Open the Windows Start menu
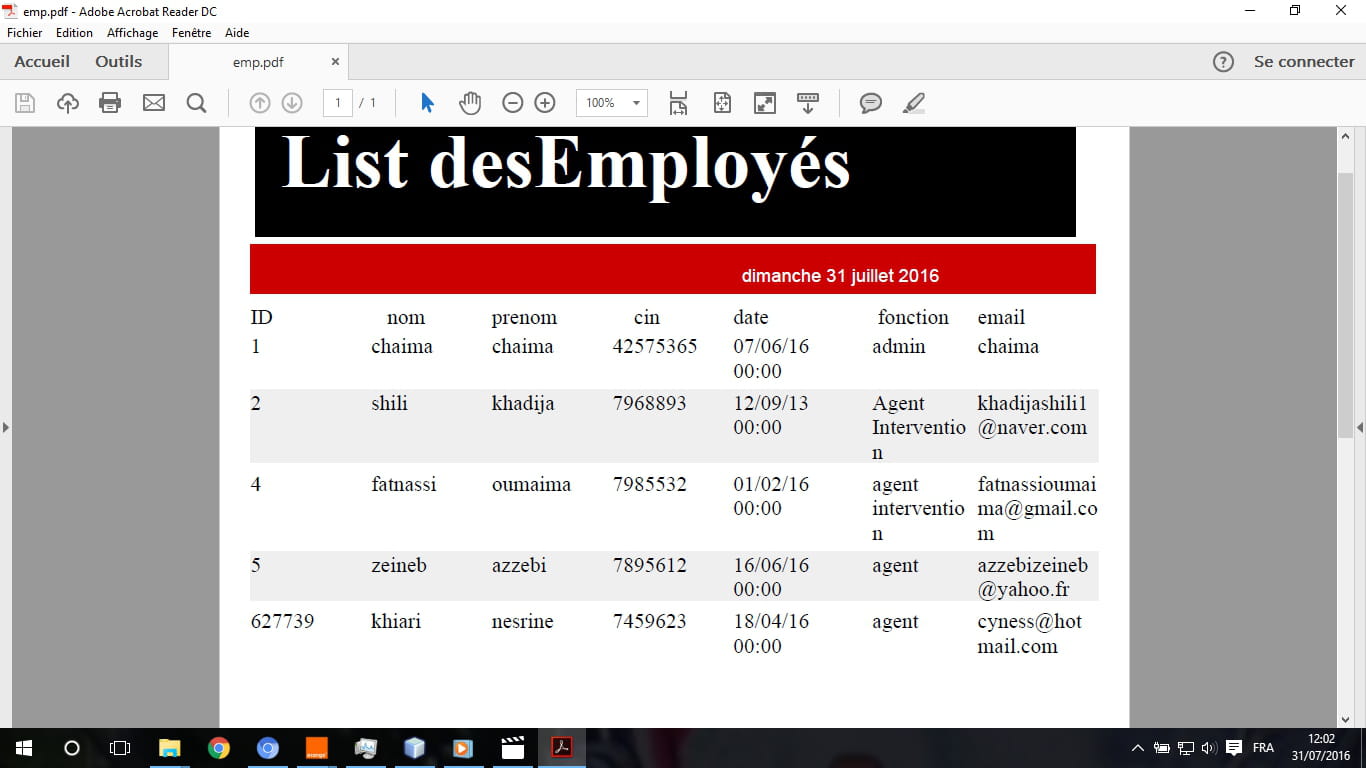This screenshot has width=1366, height=768. [24, 748]
